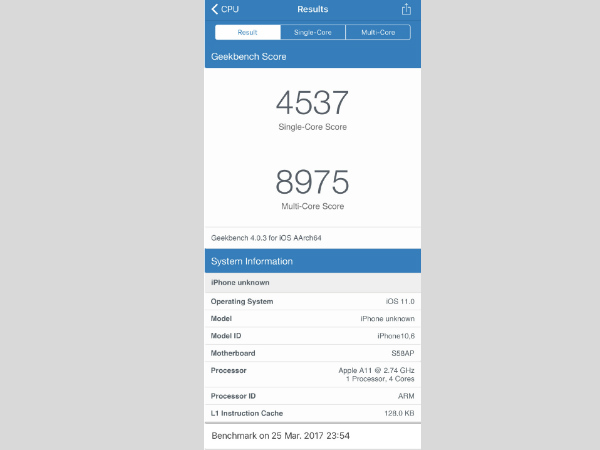Tap the 128.0 KB cache value

399,413
